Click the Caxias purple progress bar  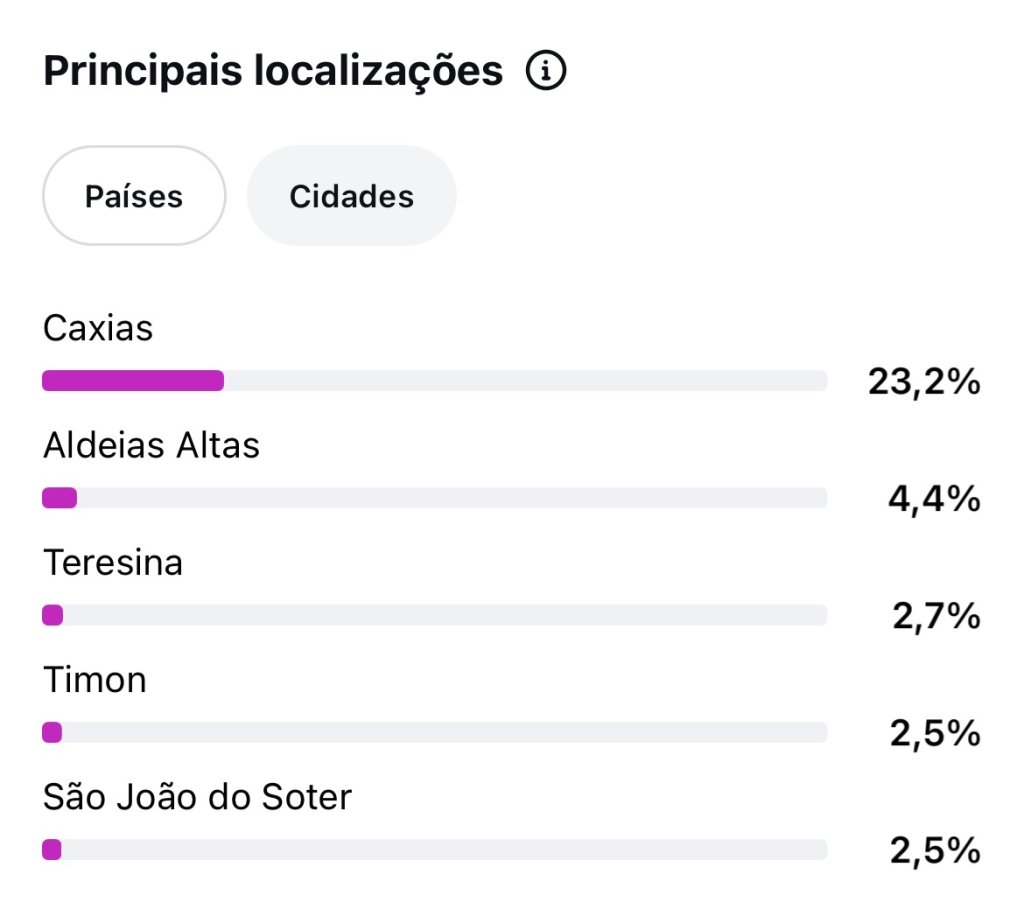click(133, 380)
